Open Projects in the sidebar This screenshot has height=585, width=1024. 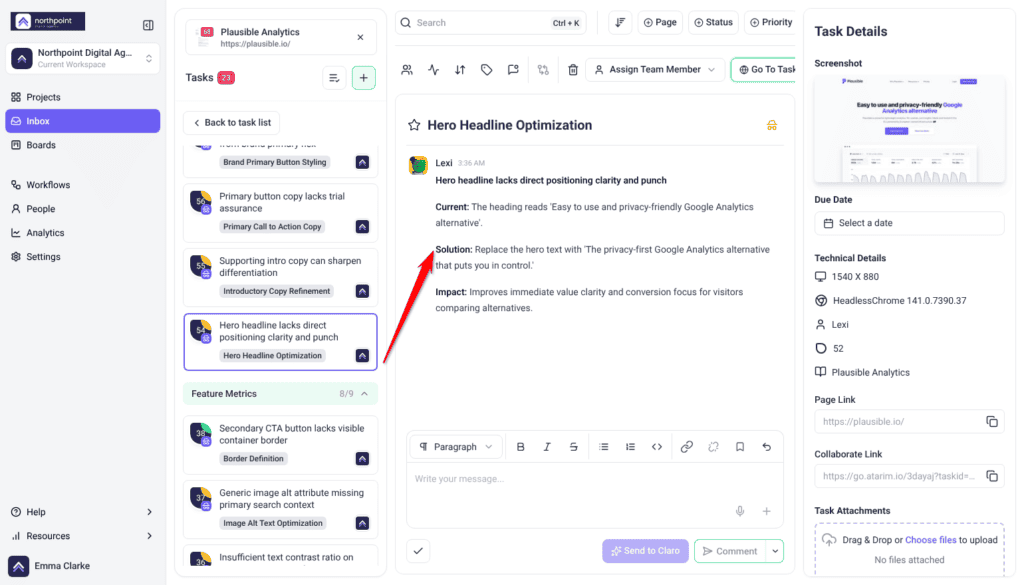pos(82,97)
